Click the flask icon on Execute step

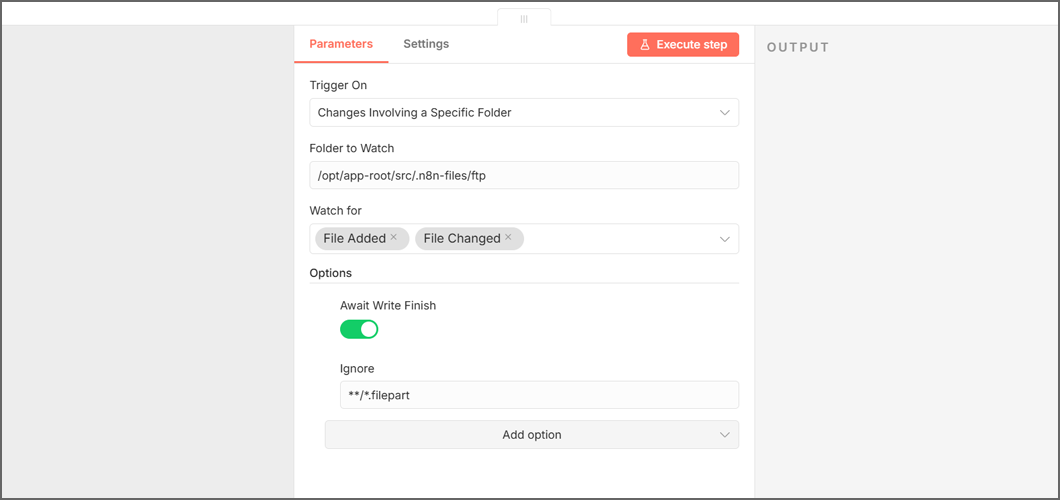[645, 45]
